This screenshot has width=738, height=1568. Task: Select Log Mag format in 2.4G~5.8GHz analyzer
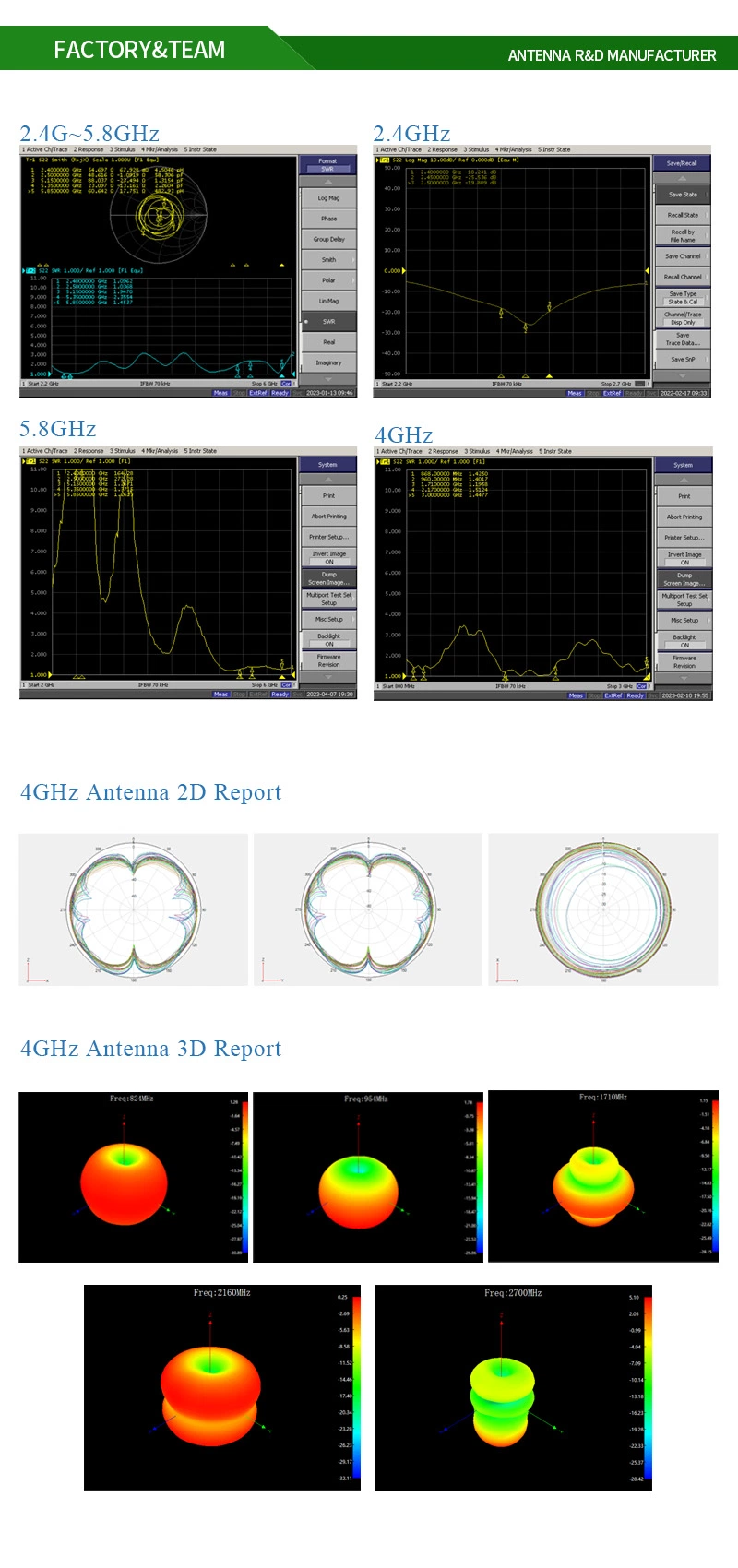tap(328, 197)
